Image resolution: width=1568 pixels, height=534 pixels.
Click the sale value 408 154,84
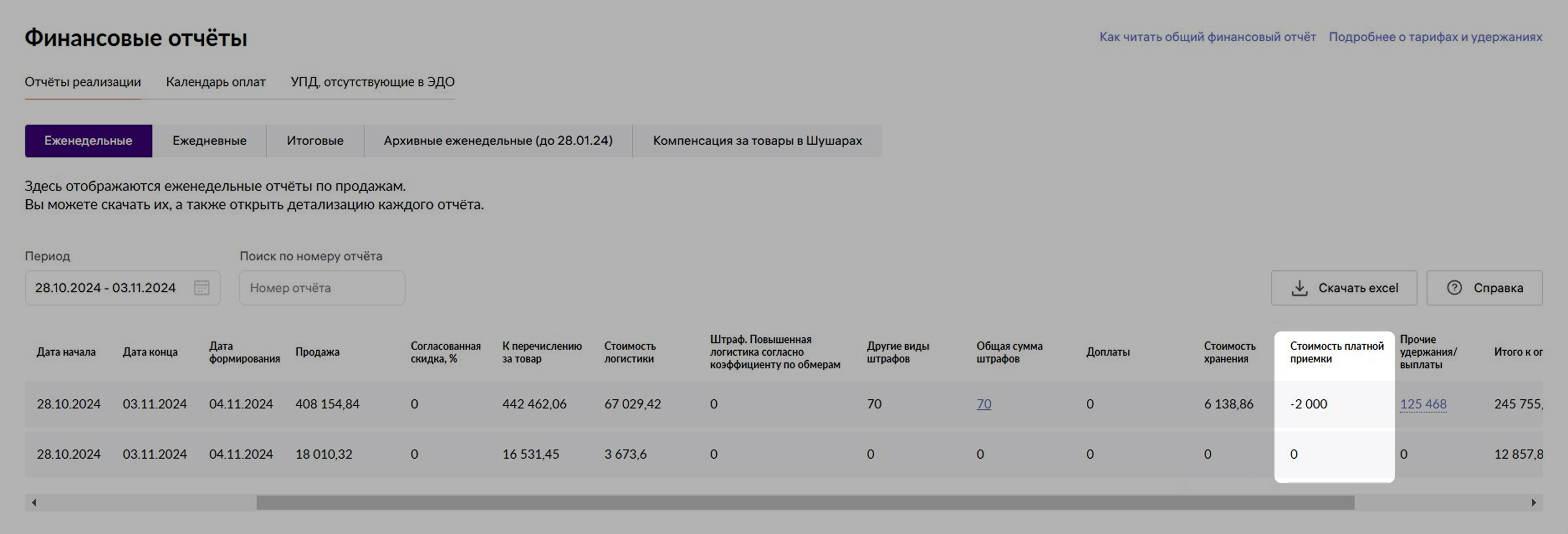coord(327,404)
